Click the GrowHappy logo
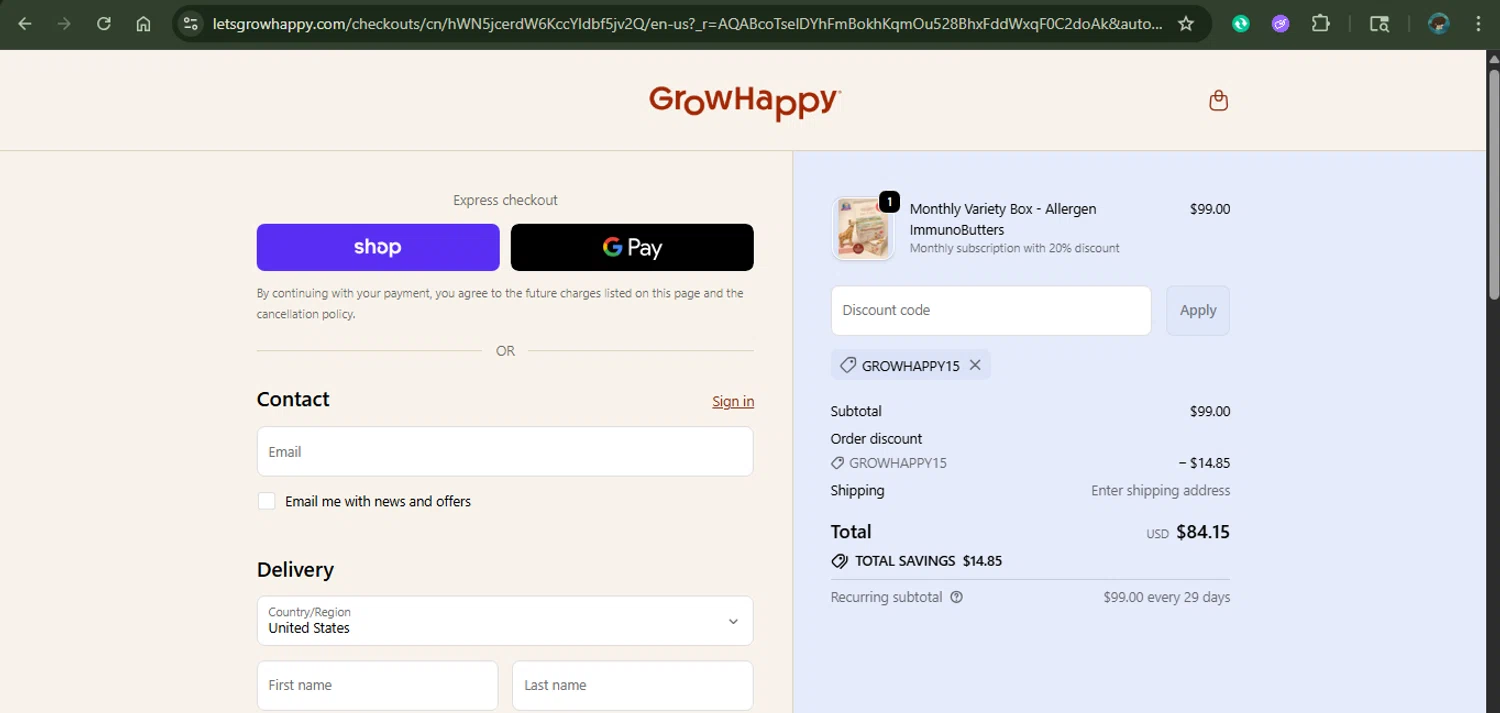 tap(745, 101)
